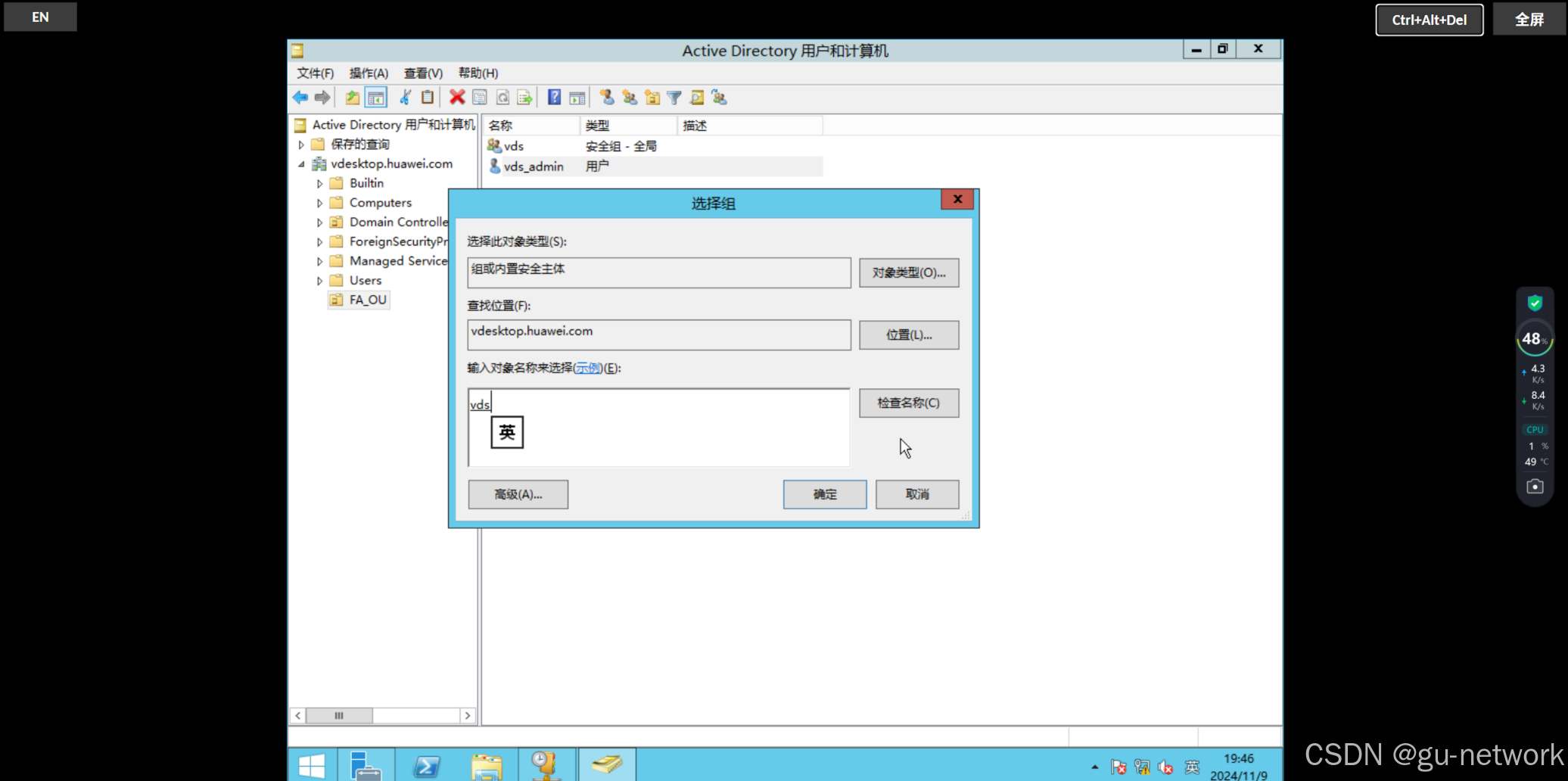
Task: Click the Cut scissors icon
Action: tap(406, 98)
